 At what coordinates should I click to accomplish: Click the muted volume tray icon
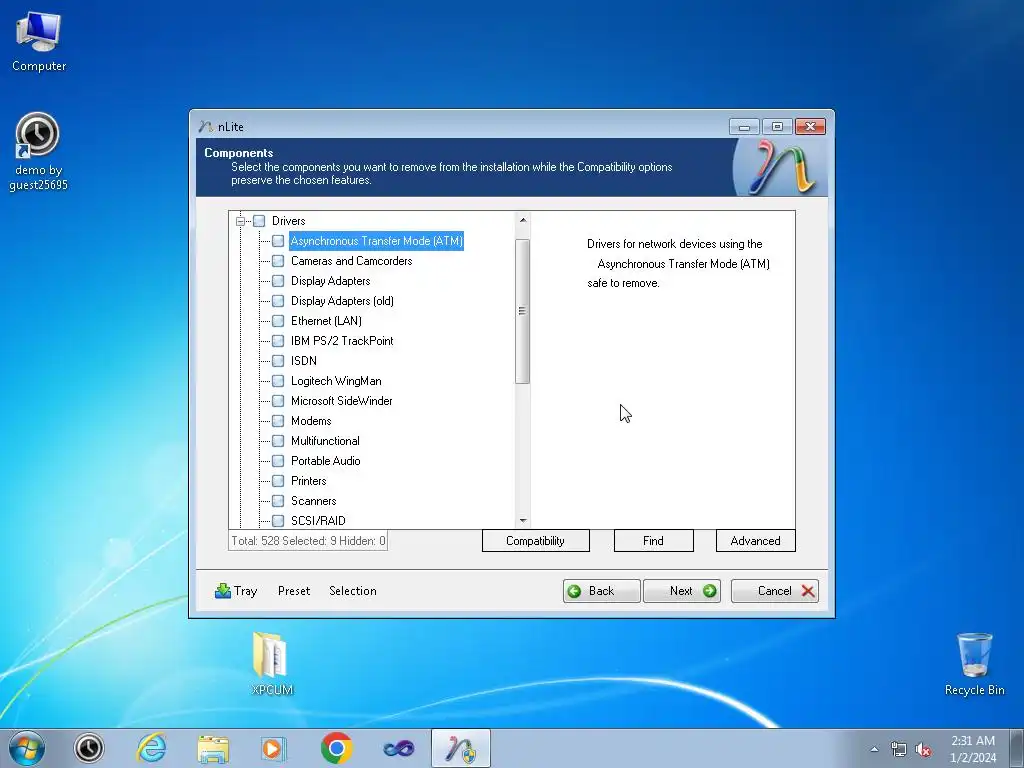[x=923, y=750]
